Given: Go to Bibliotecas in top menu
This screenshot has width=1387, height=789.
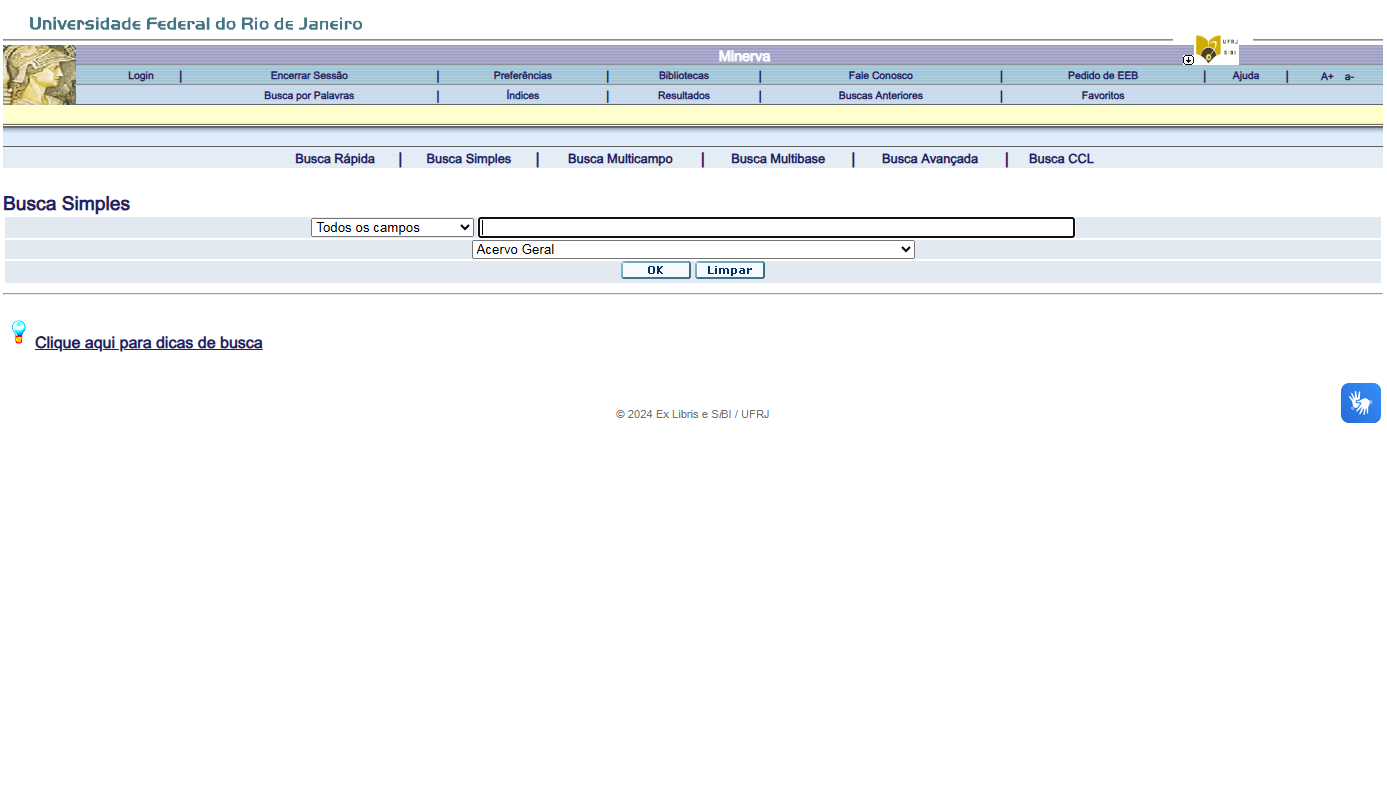Looking at the screenshot, I should point(683,76).
